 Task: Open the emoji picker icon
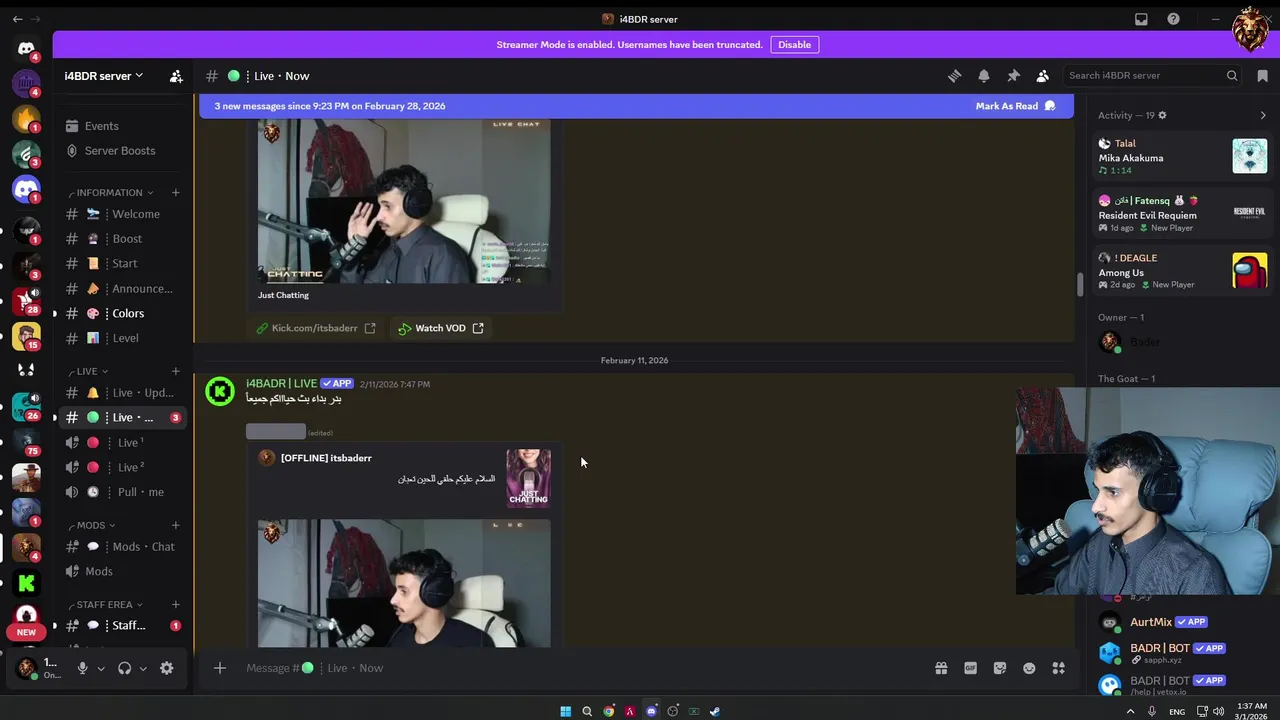coord(1029,668)
